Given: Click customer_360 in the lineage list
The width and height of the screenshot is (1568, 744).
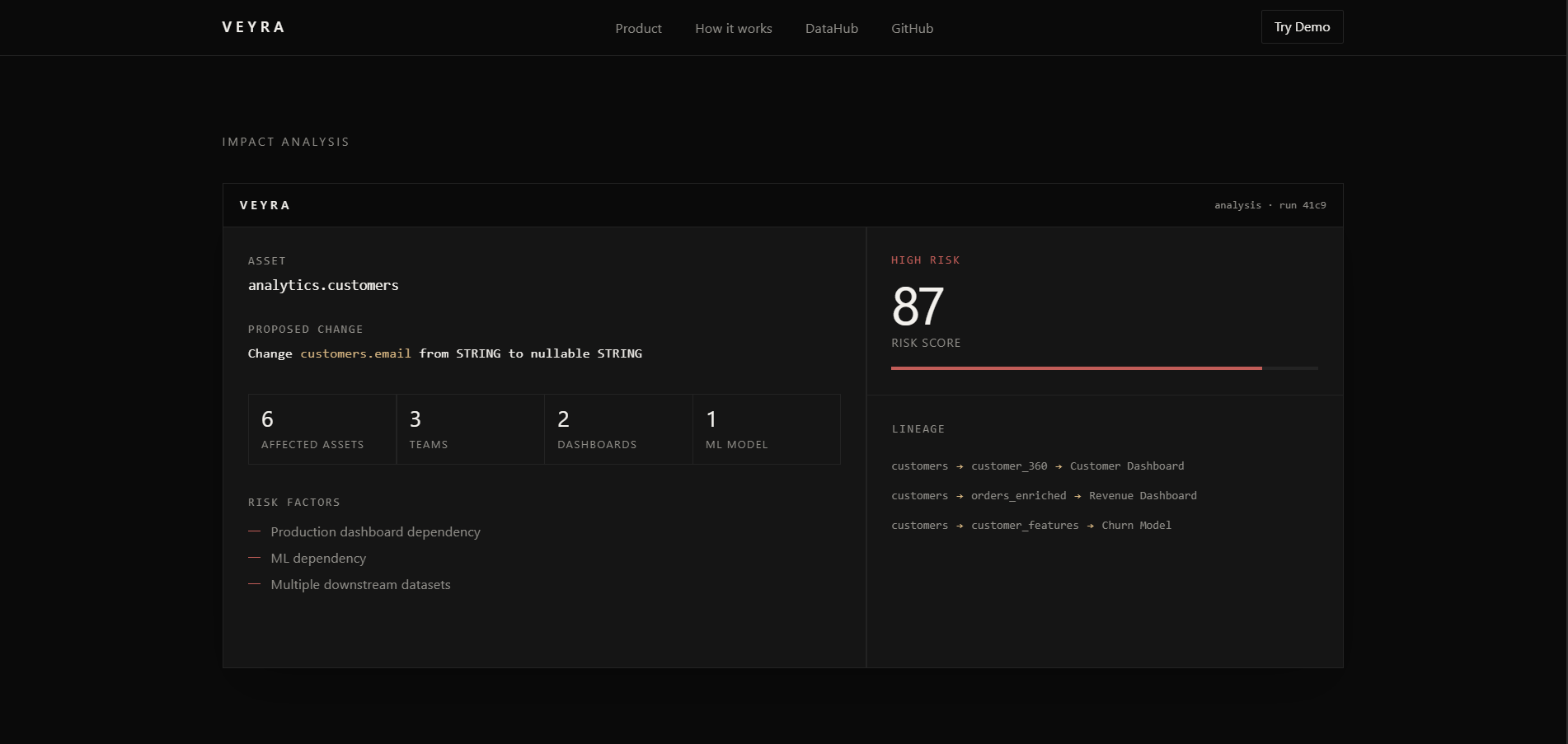Looking at the screenshot, I should coord(1009,466).
